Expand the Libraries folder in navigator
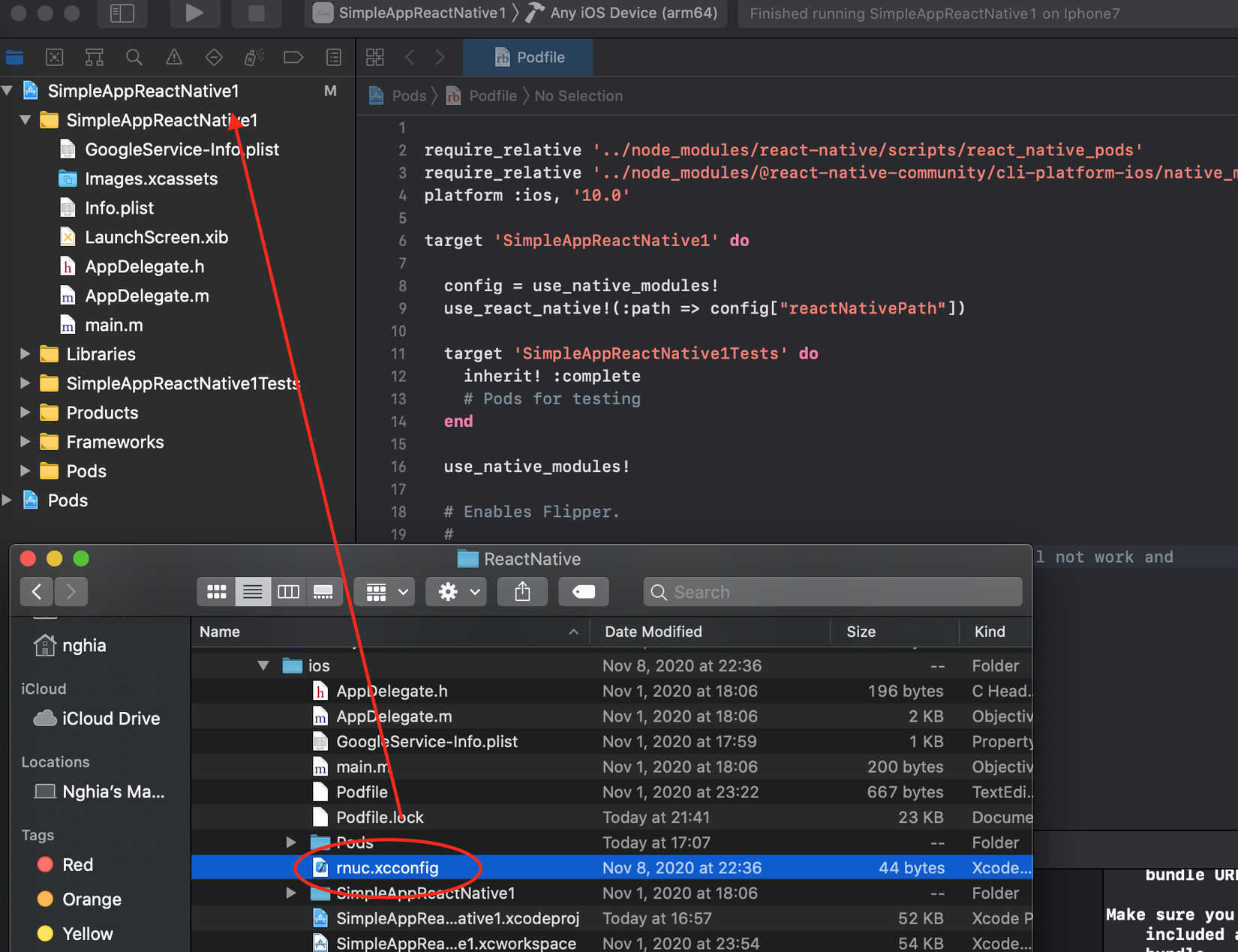This screenshot has height=952, width=1238. click(x=25, y=354)
